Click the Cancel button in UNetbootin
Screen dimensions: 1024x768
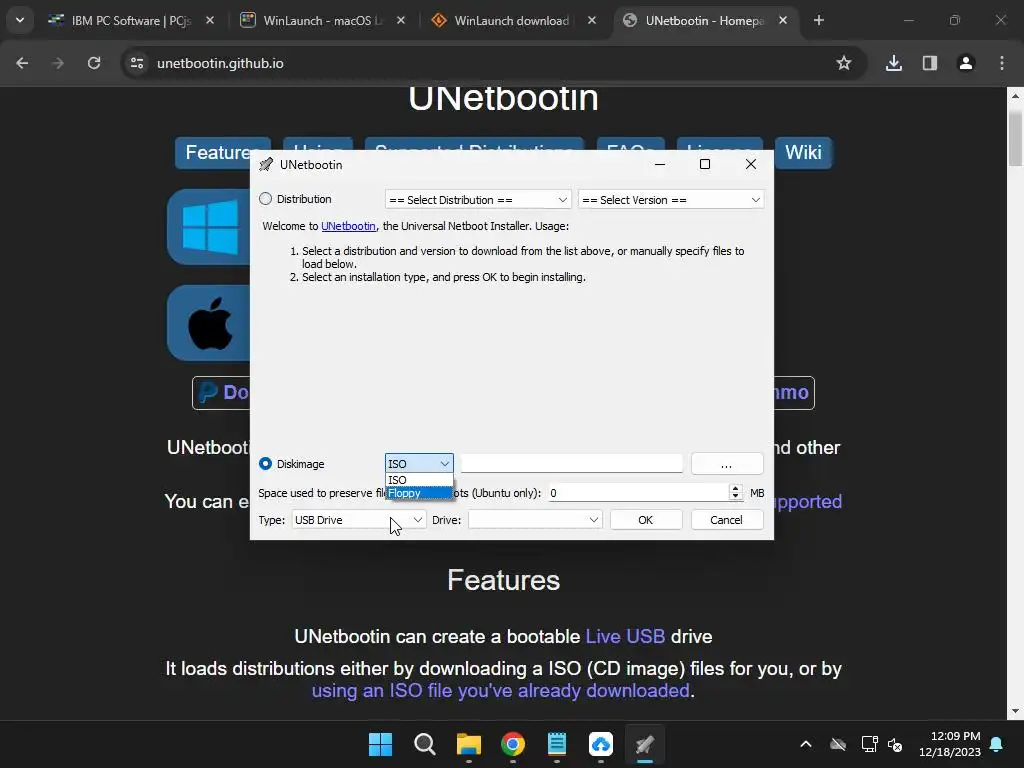coord(727,520)
